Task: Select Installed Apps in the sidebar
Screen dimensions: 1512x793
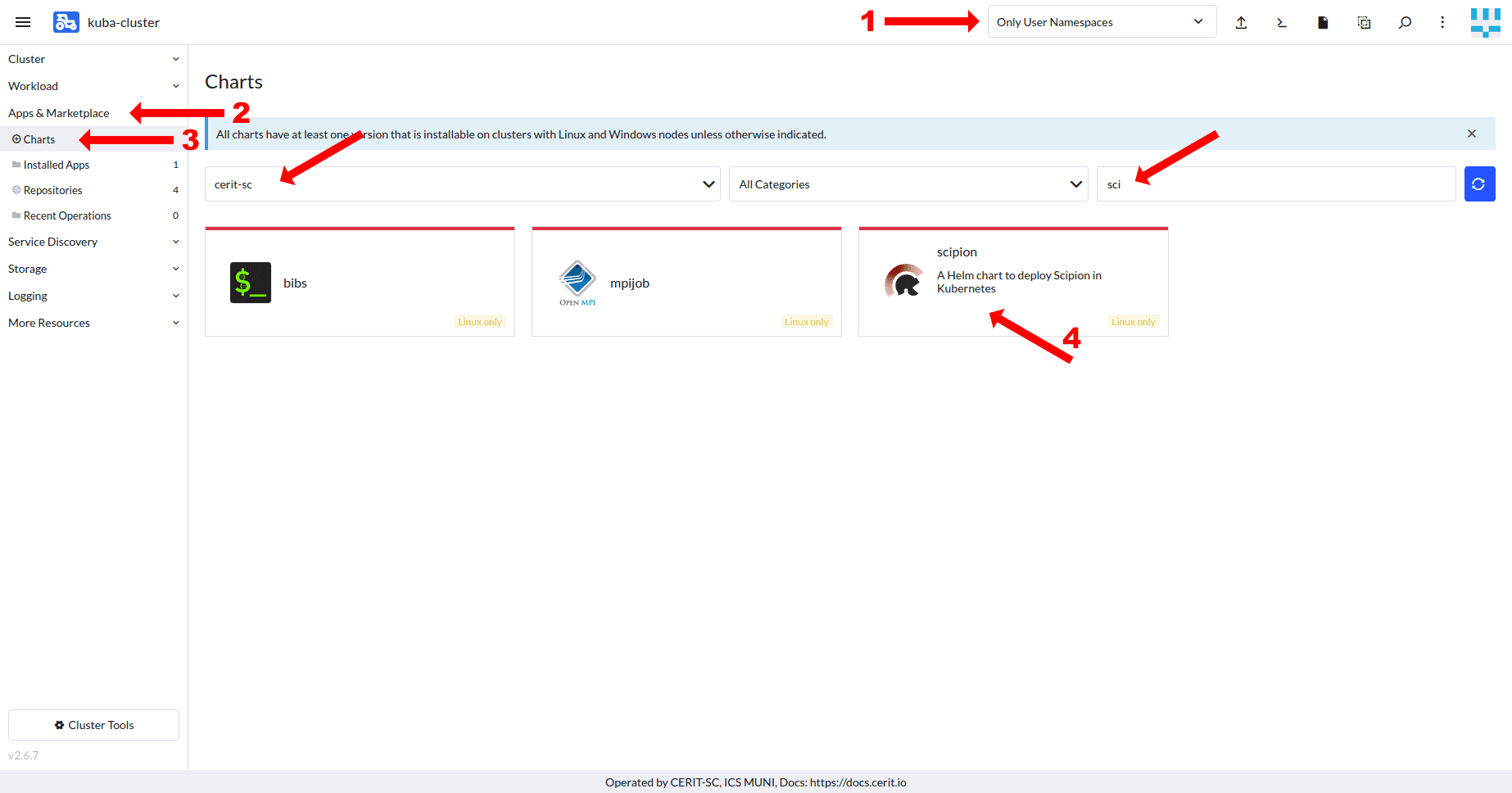Action: 57,165
